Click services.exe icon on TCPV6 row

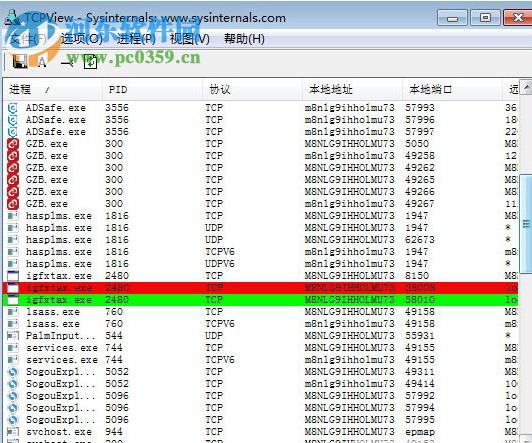pos(13,360)
